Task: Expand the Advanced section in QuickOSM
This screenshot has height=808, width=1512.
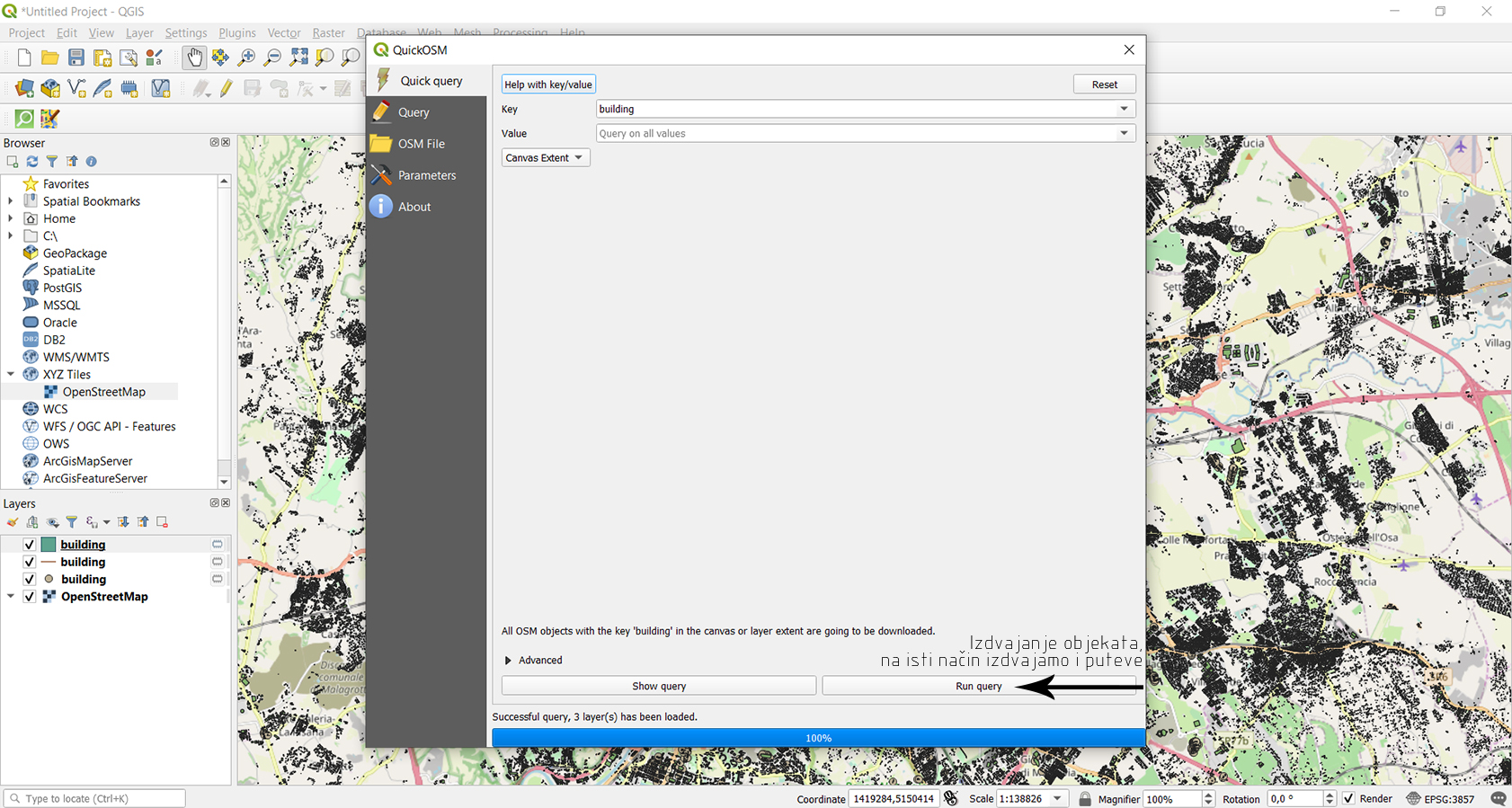Action: tap(508, 661)
